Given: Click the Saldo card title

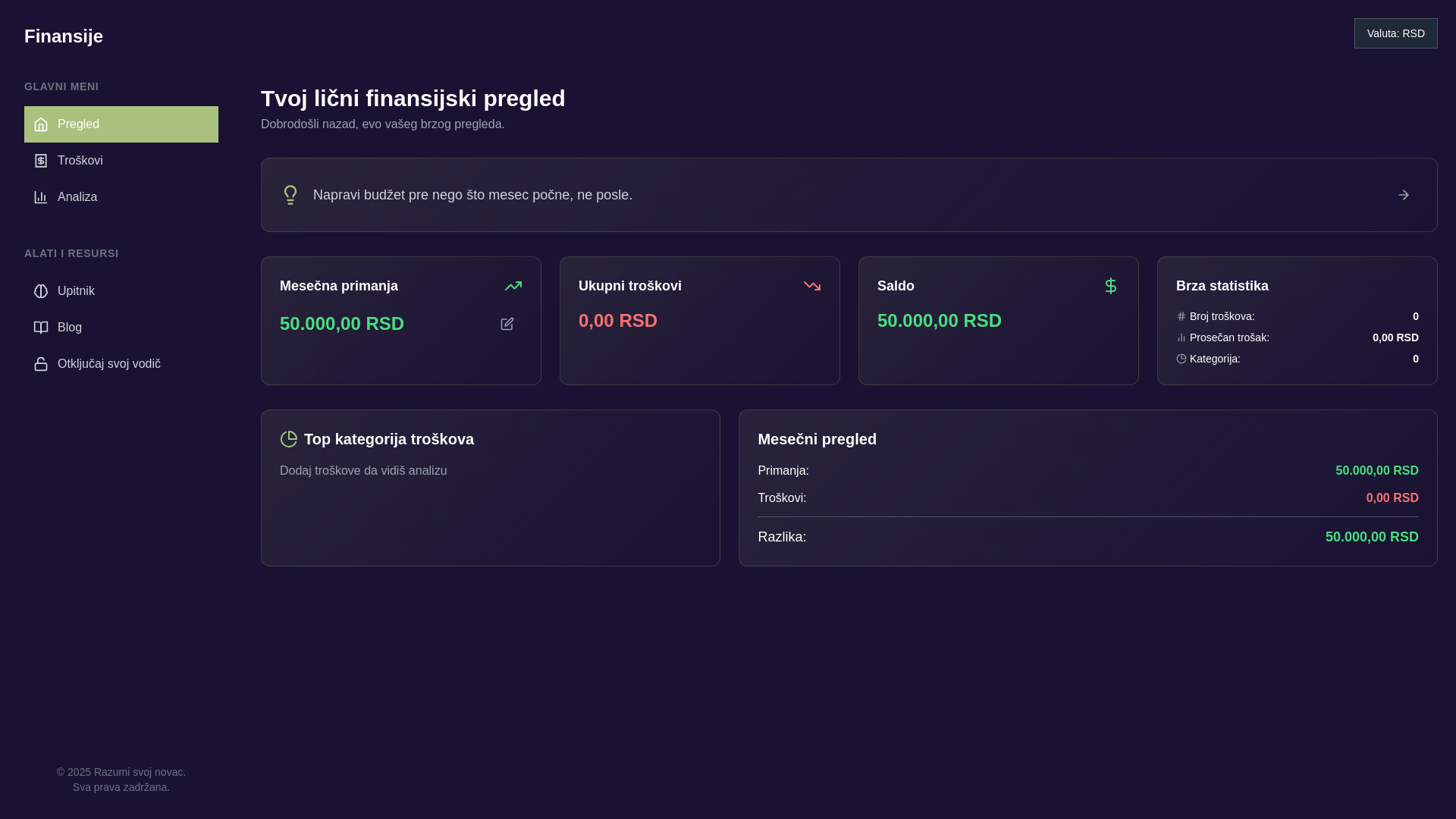Looking at the screenshot, I should click(x=896, y=286).
